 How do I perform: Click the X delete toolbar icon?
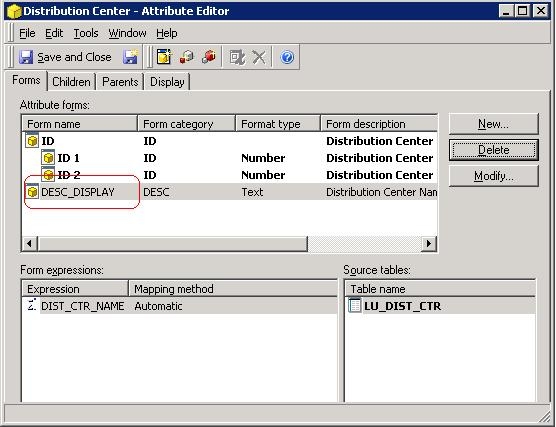pos(259,57)
